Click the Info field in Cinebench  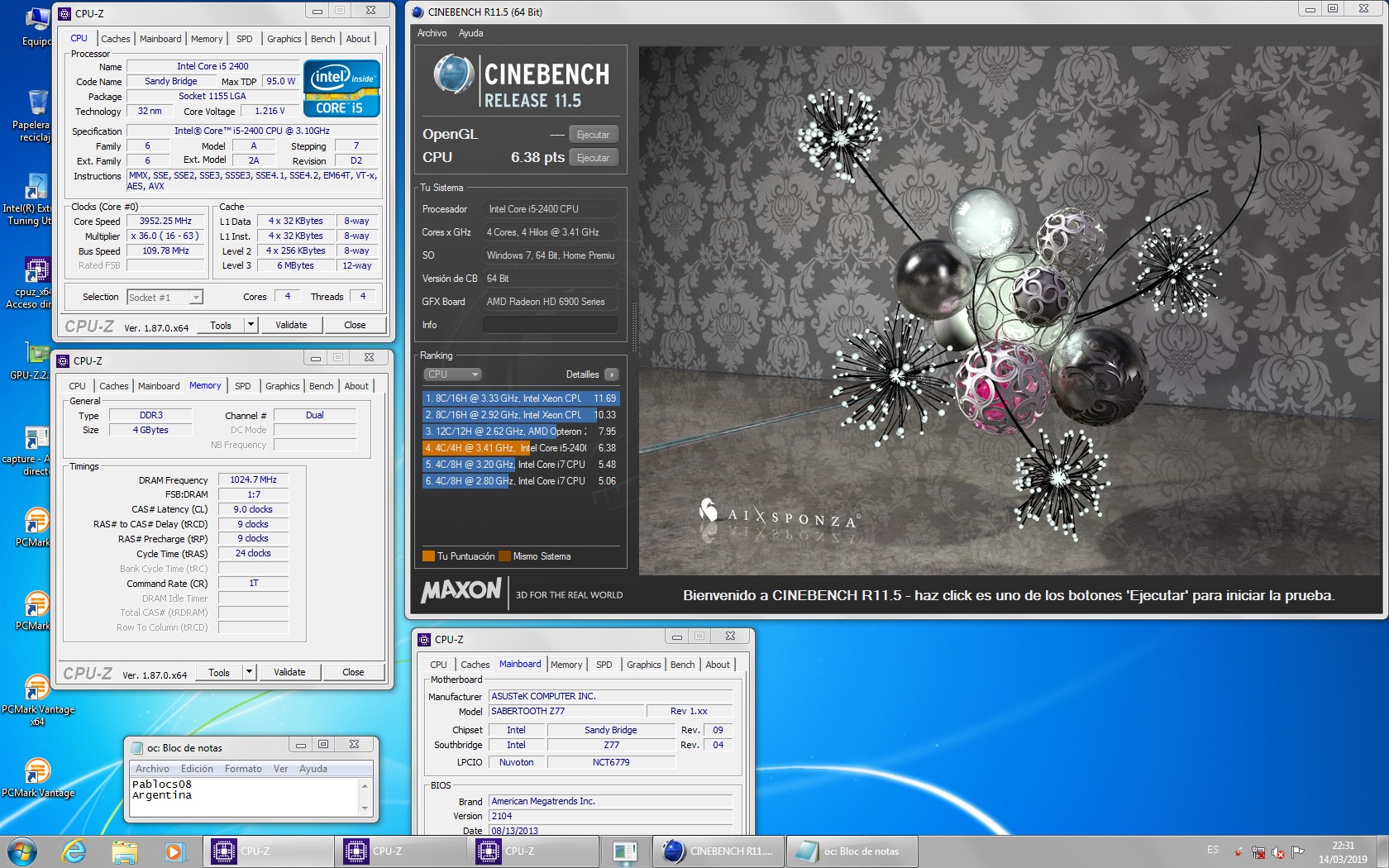[x=550, y=325]
